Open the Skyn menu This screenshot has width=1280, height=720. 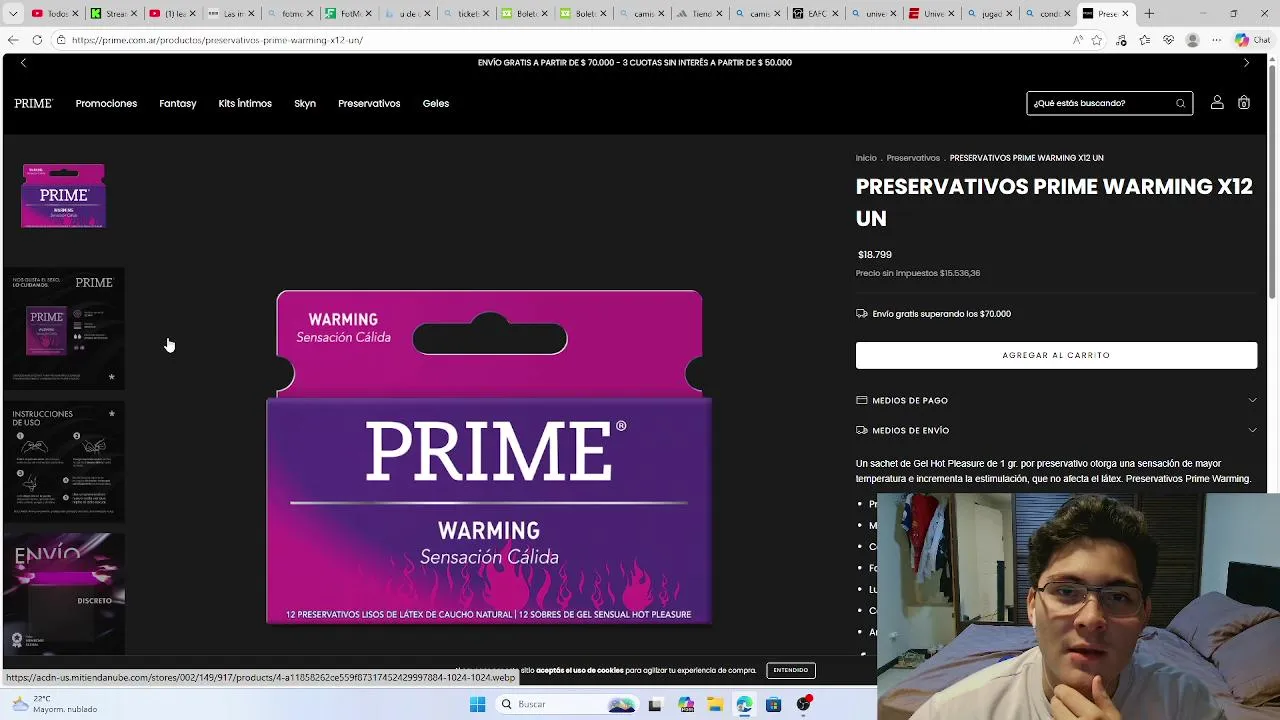coord(305,103)
